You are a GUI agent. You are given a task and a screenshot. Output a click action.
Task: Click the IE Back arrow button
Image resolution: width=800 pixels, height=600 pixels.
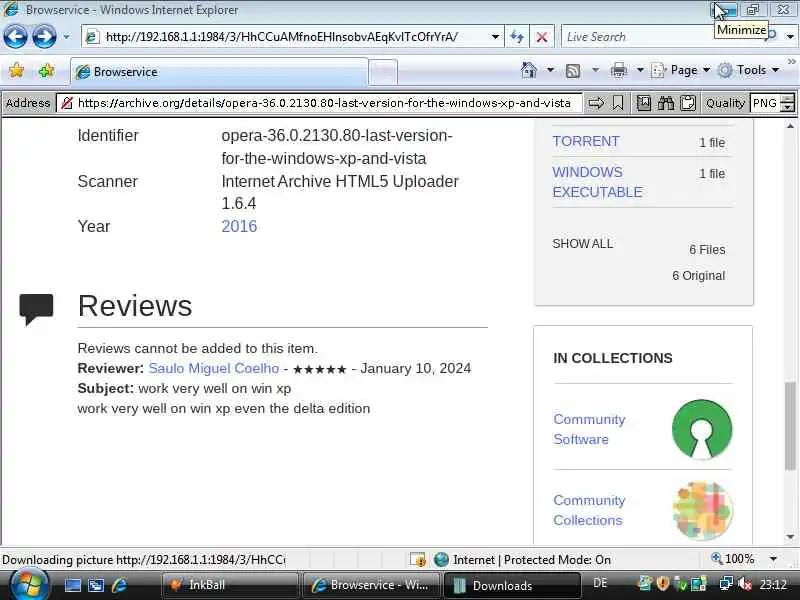pyautogui.click(x=15, y=36)
